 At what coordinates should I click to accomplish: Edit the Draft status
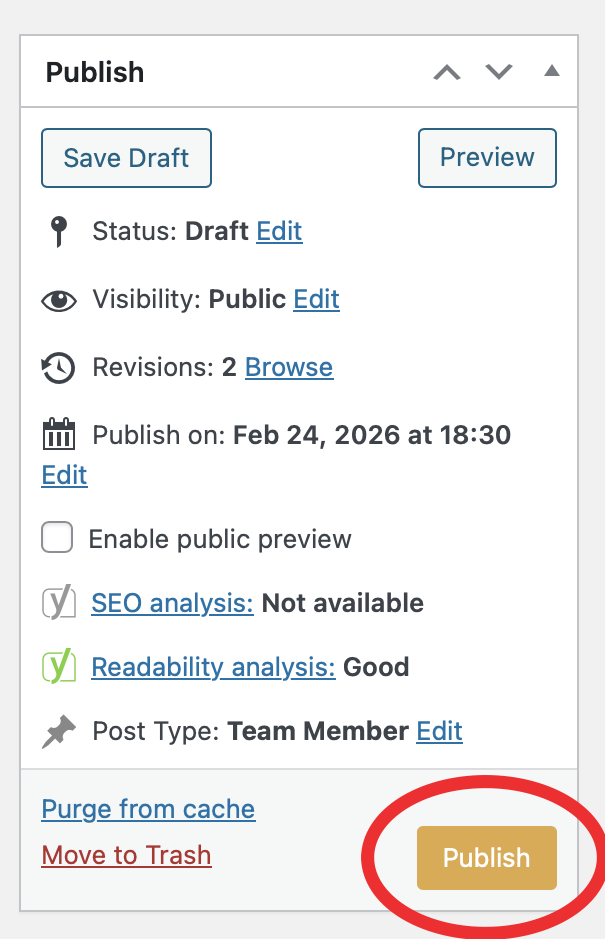pos(279,231)
